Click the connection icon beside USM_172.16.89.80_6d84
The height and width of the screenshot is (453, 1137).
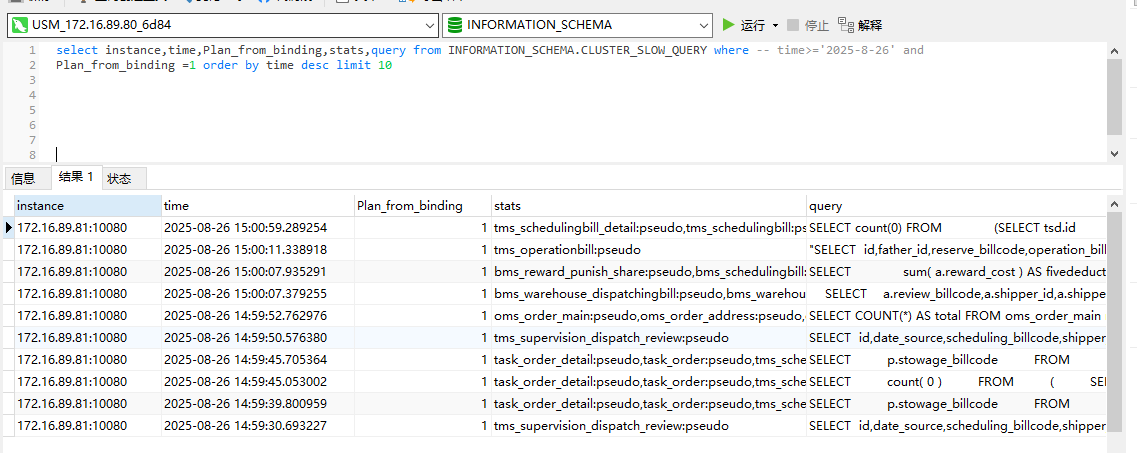click(20, 25)
